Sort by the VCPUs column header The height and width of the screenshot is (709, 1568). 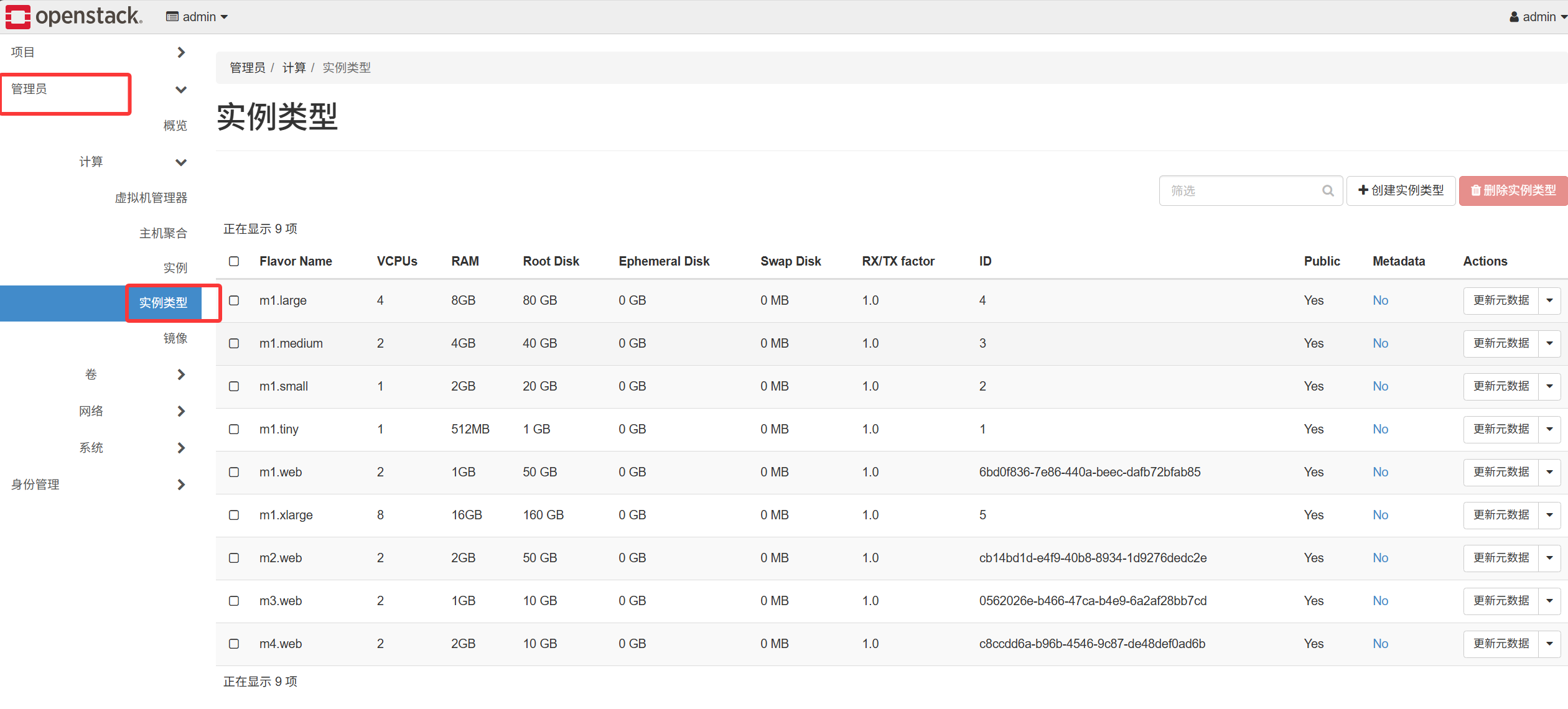[x=397, y=261]
